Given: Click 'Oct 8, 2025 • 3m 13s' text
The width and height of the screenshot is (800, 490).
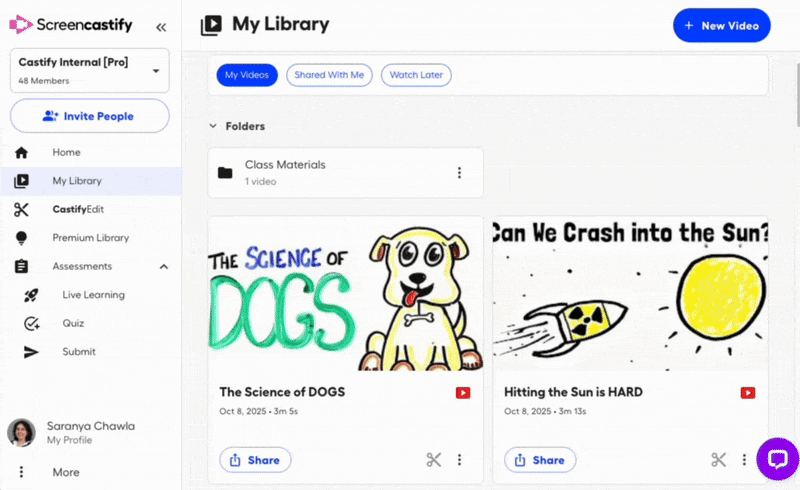Looking at the screenshot, I should point(545,411).
